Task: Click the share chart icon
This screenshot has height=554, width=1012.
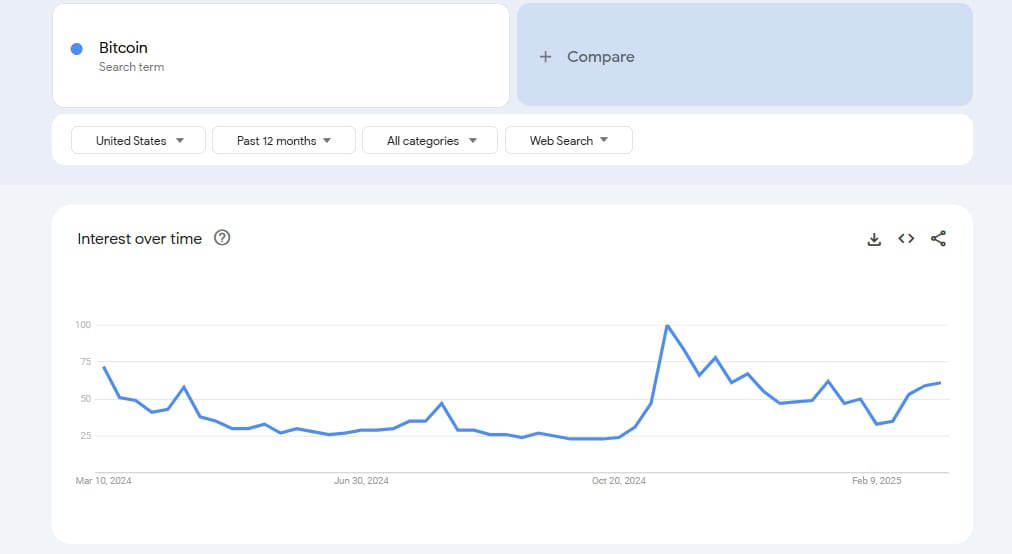Action: pos(938,239)
